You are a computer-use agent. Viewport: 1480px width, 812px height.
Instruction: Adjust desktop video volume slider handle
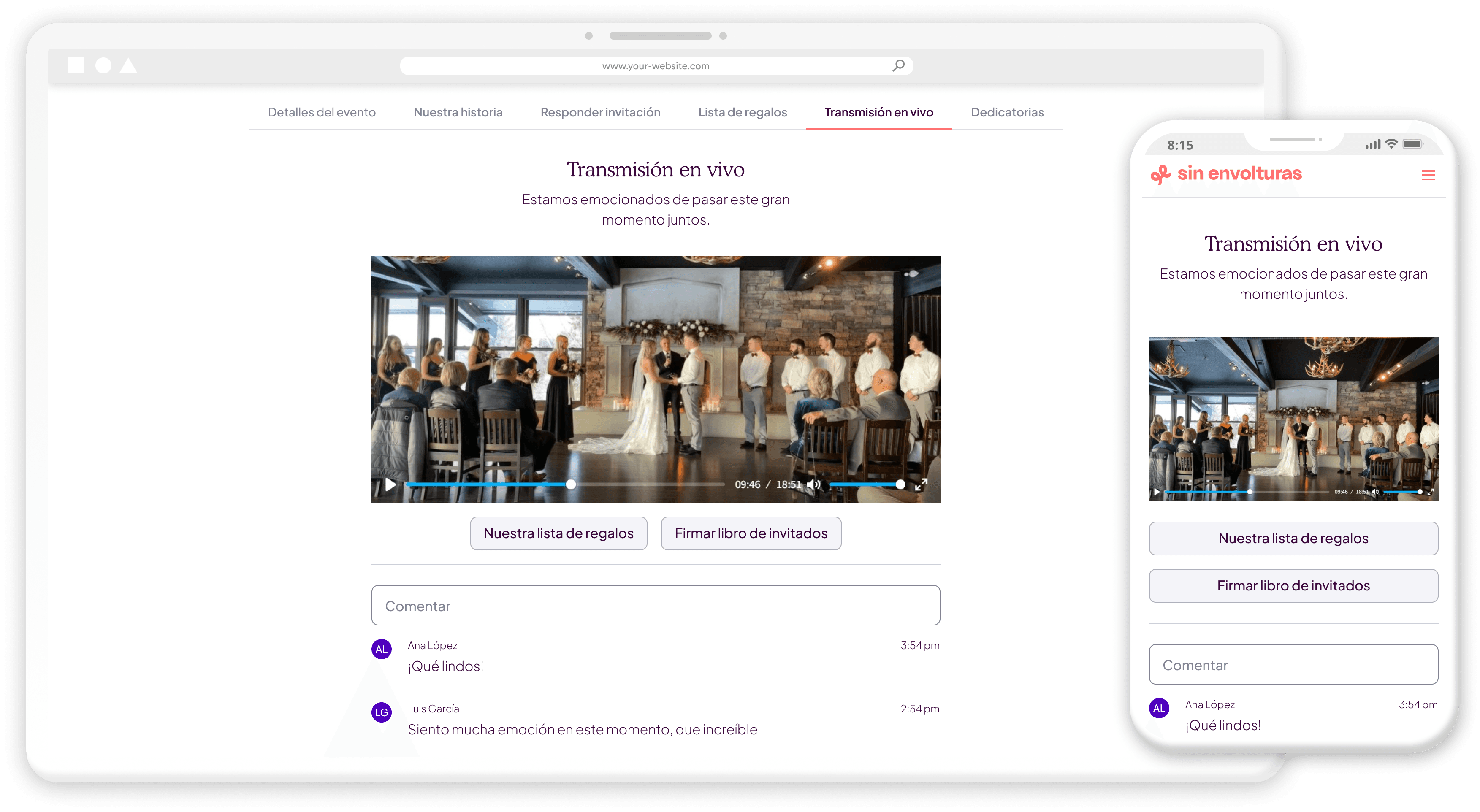coord(900,484)
